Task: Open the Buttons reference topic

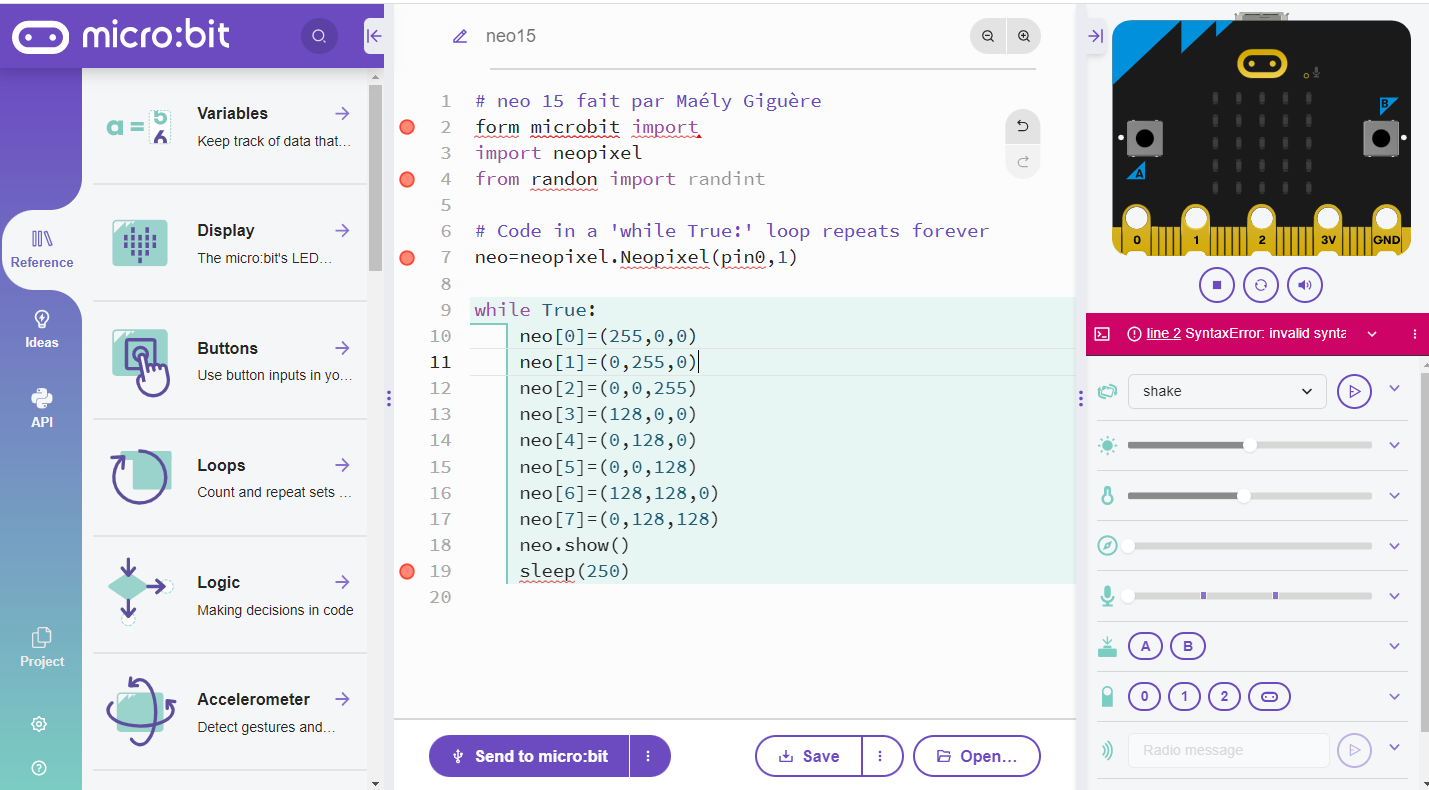Action: [230, 360]
